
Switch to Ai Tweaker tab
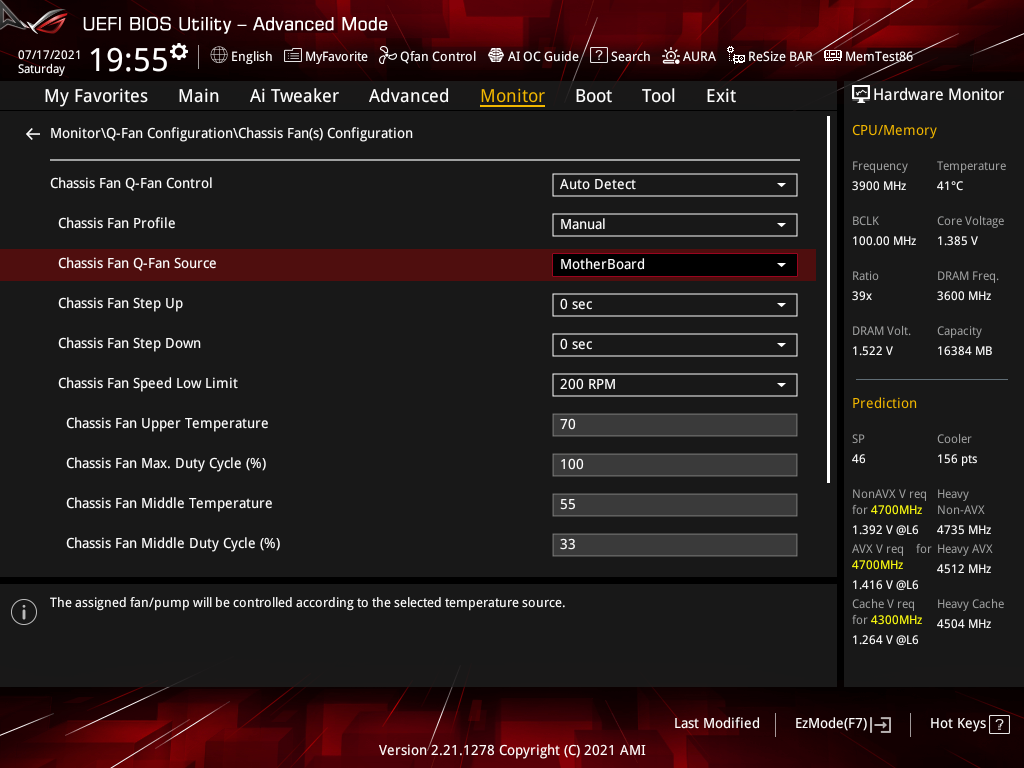(294, 96)
